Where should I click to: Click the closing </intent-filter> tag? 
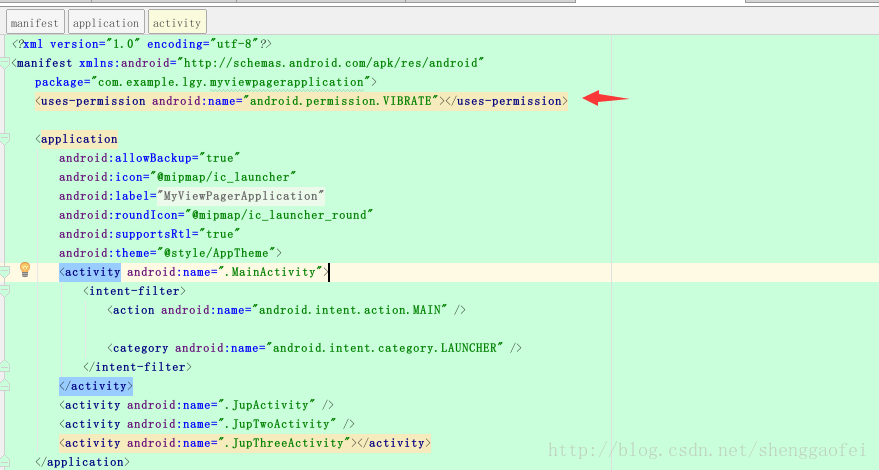137,367
